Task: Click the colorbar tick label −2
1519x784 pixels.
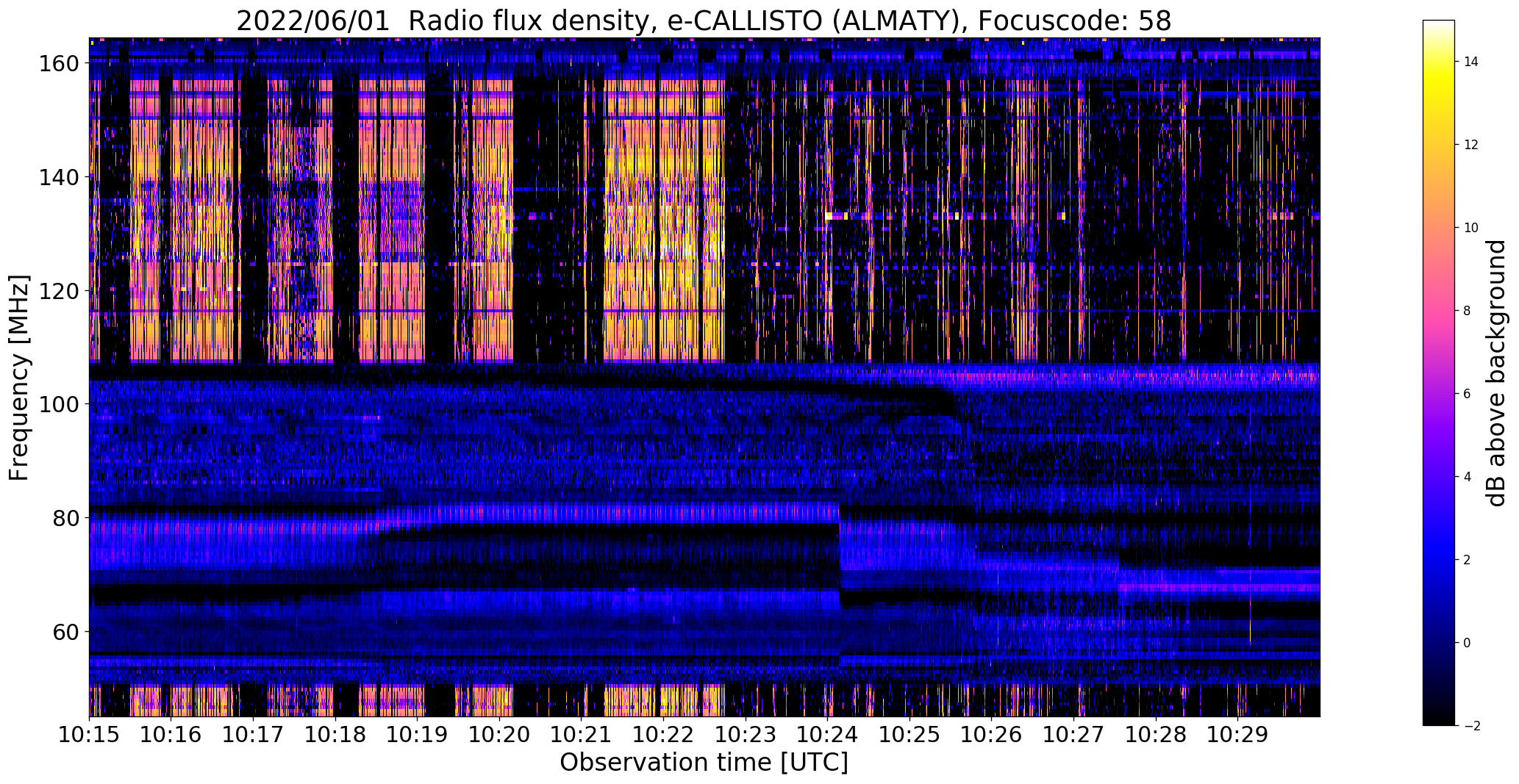Action: coord(1470,726)
